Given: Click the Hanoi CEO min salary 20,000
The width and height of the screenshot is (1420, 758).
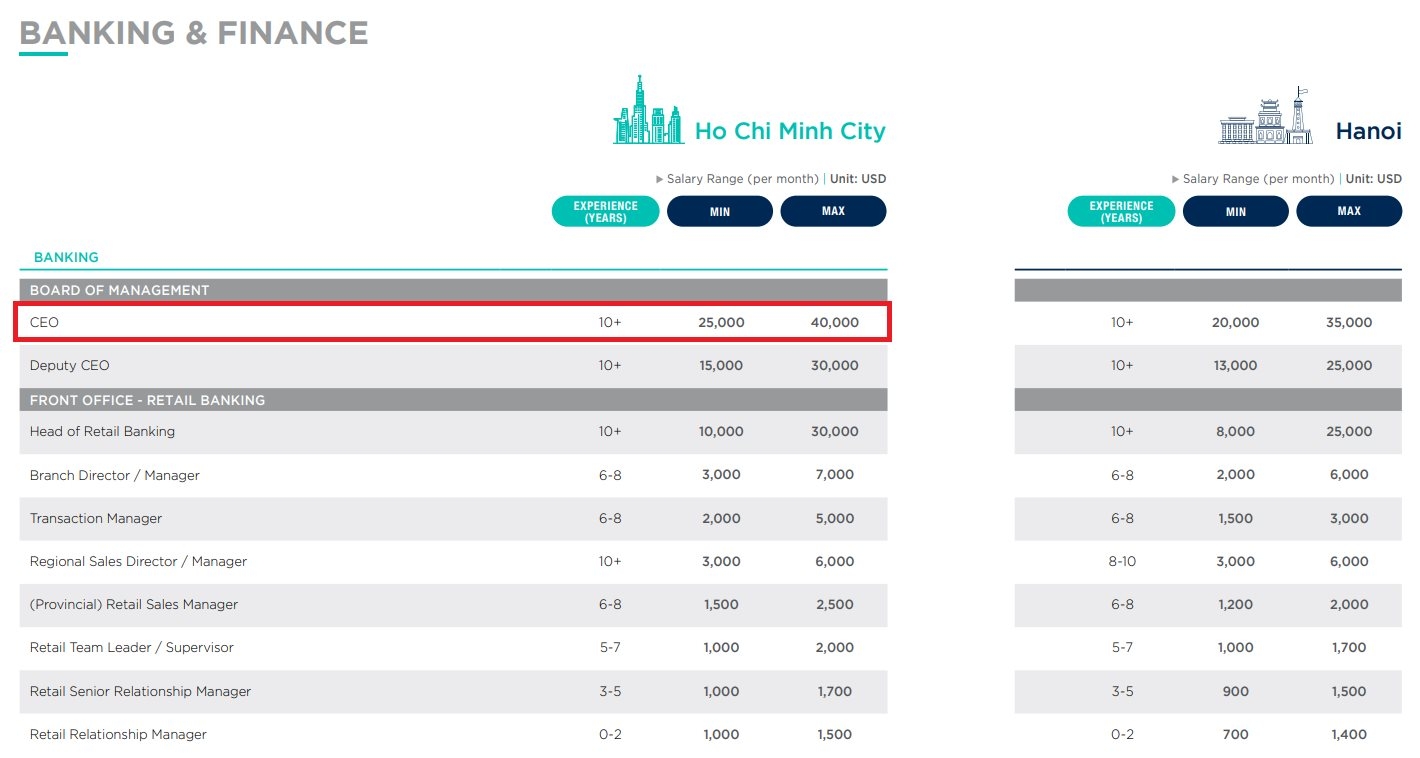Looking at the screenshot, I should coord(1235,323).
